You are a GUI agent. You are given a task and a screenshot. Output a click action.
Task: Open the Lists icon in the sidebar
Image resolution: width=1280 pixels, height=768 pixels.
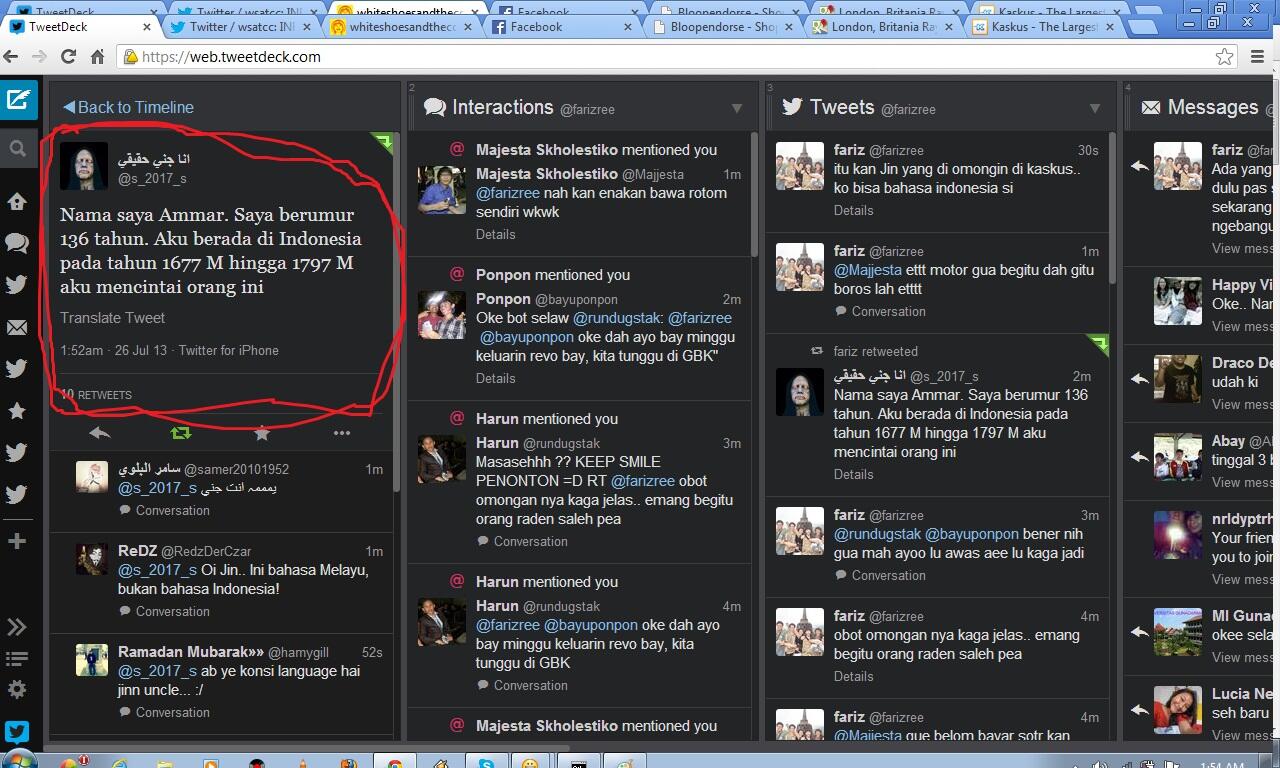17,658
